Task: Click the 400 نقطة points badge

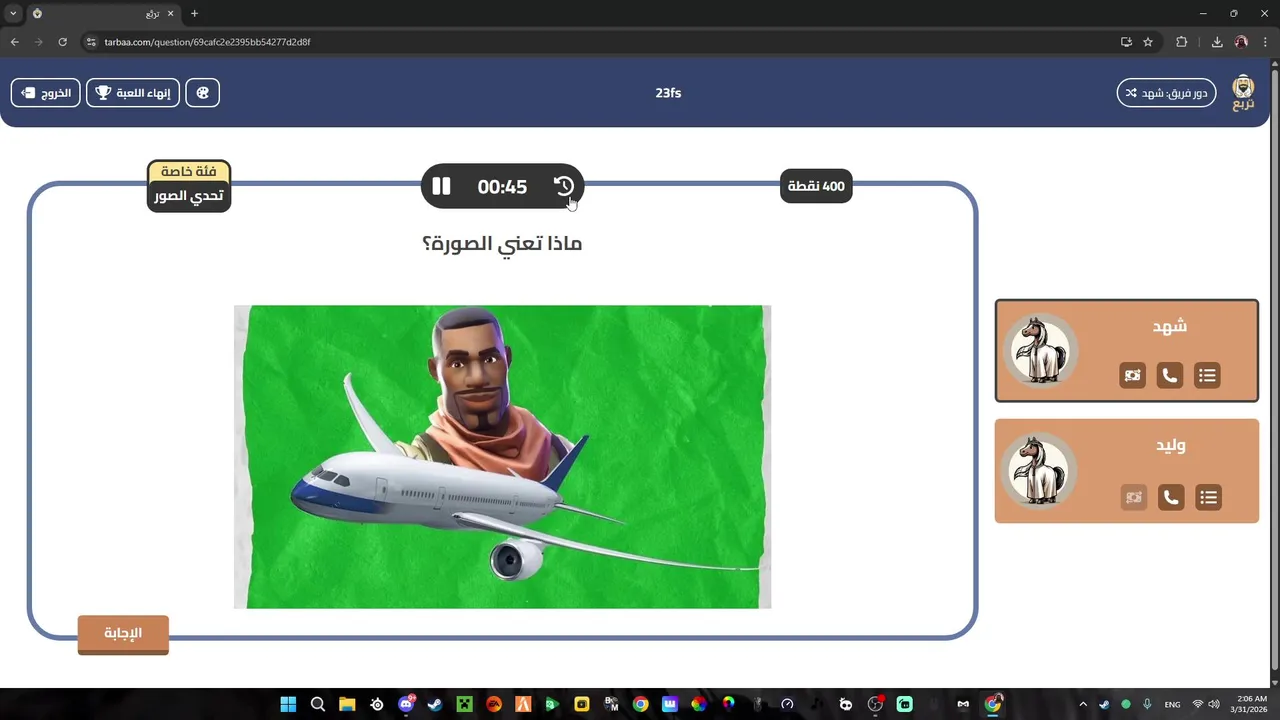Action: click(816, 186)
